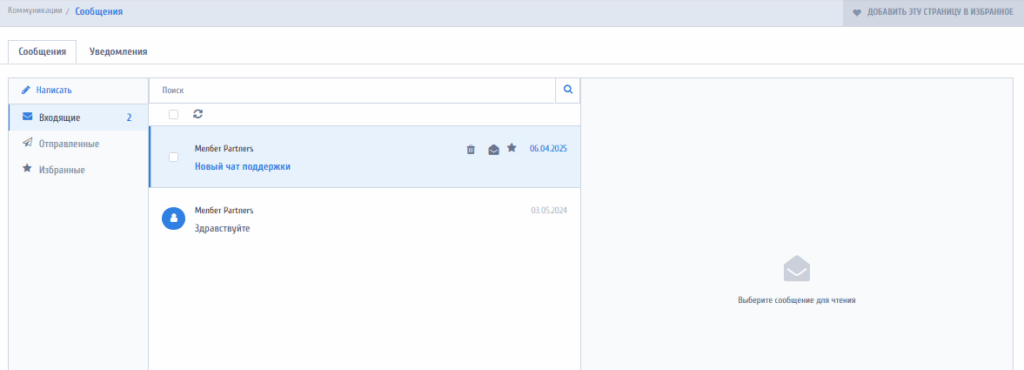The width and height of the screenshot is (1024, 370).
Task: Click the heart favorites icon
Action: [857, 12]
